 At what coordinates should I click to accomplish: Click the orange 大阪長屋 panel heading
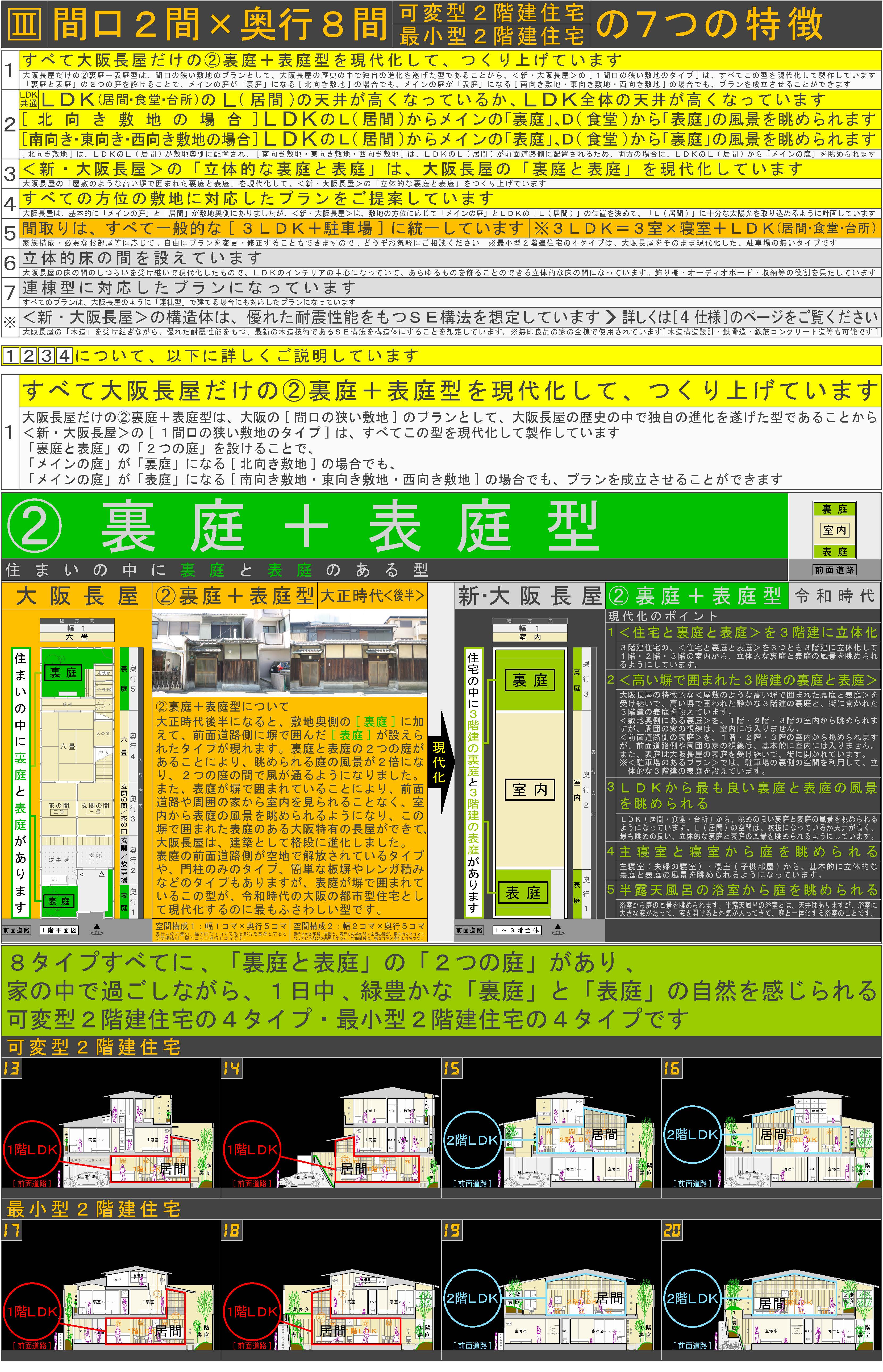click(77, 597)
